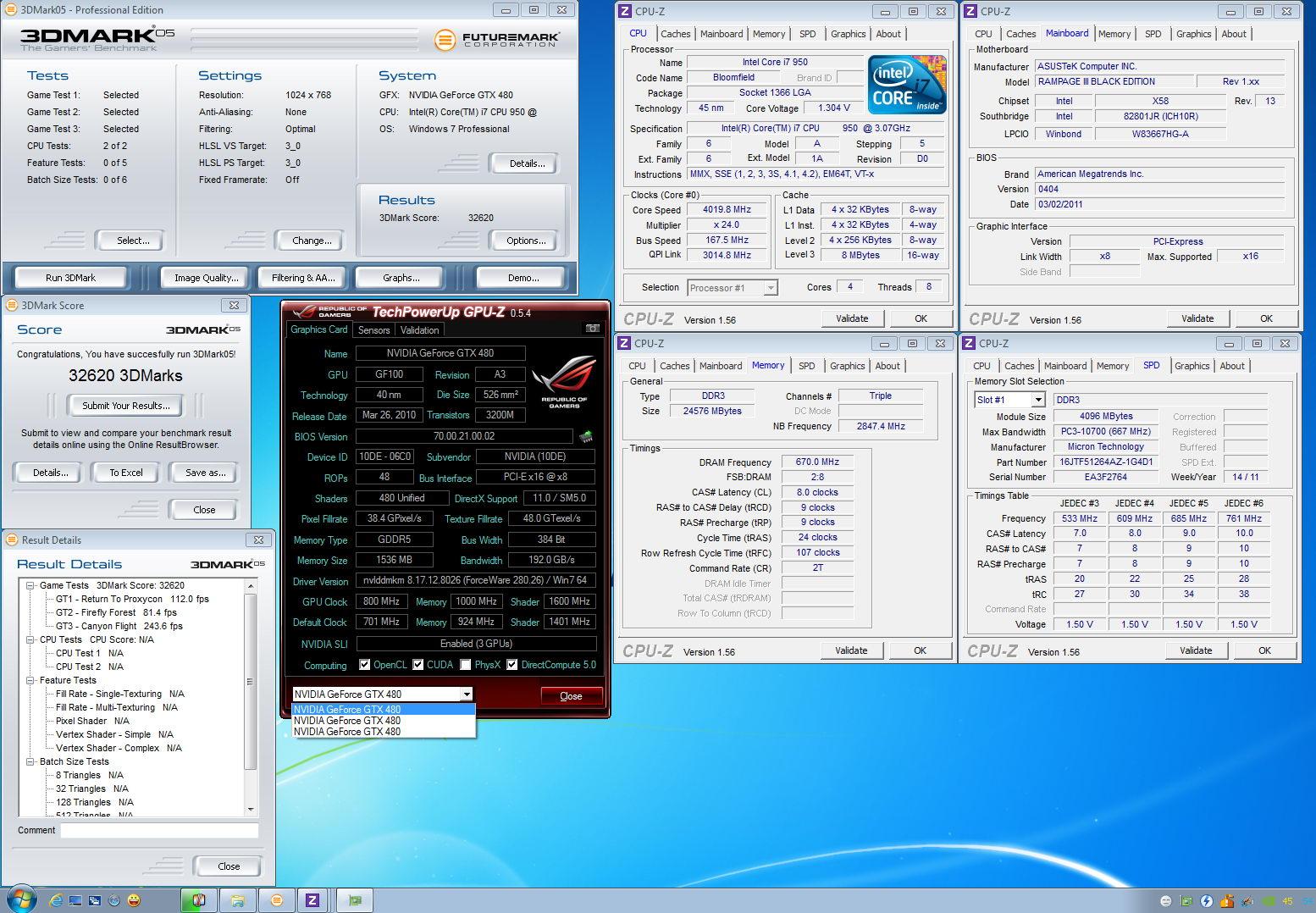1316x913 pixels.
Task: Click the Part Number value 16JTF51264AZ-1G4D1
Action: point(1105,462)
